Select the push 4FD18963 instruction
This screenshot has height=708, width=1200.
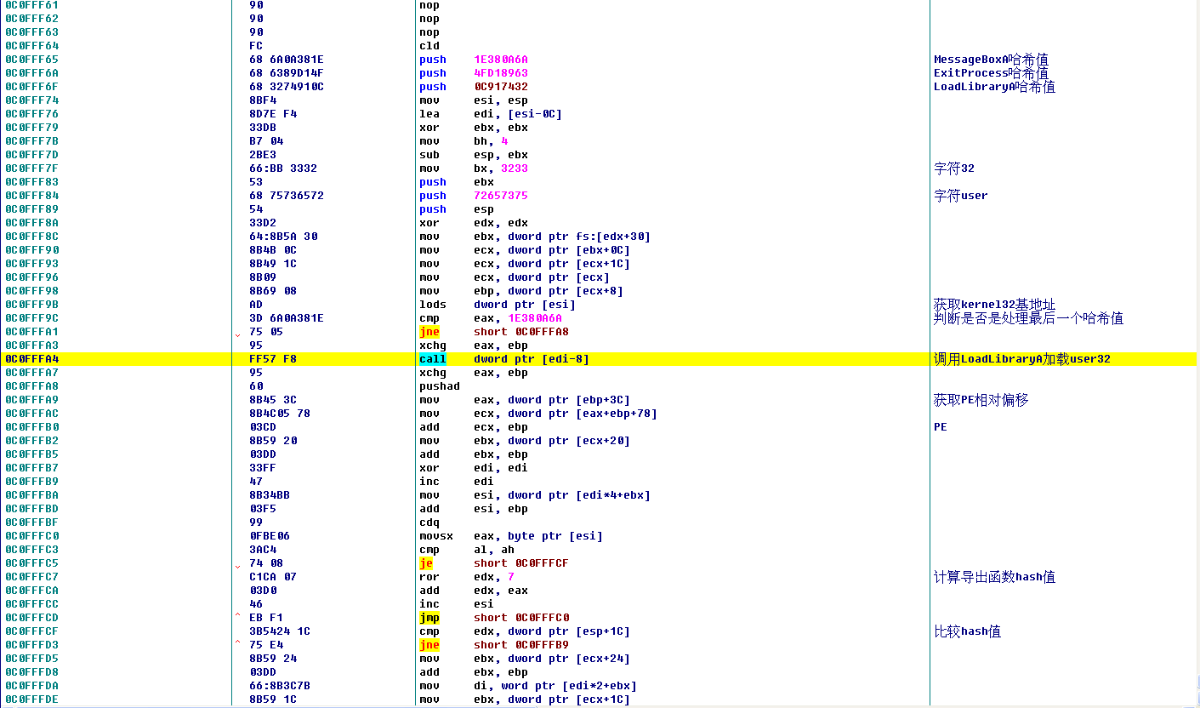pos(474,73)
